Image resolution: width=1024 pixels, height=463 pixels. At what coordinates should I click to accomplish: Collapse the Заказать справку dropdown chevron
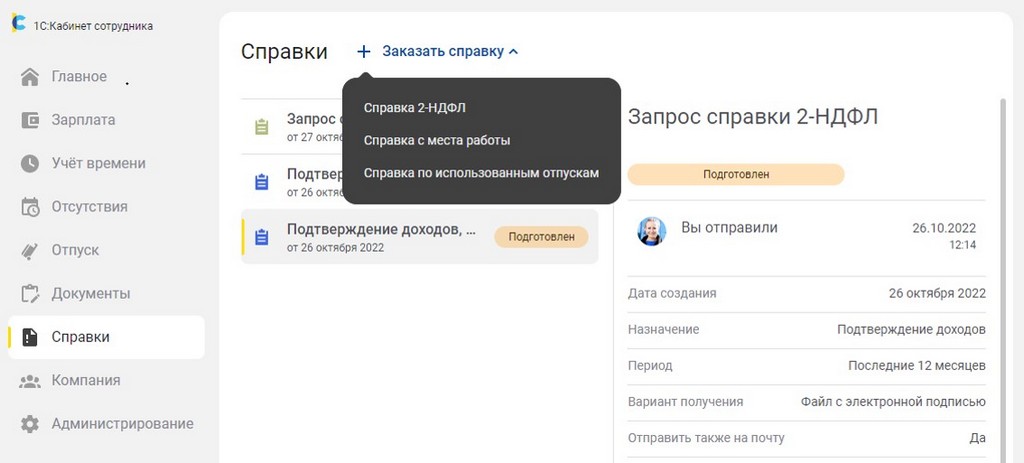(513, 51)
